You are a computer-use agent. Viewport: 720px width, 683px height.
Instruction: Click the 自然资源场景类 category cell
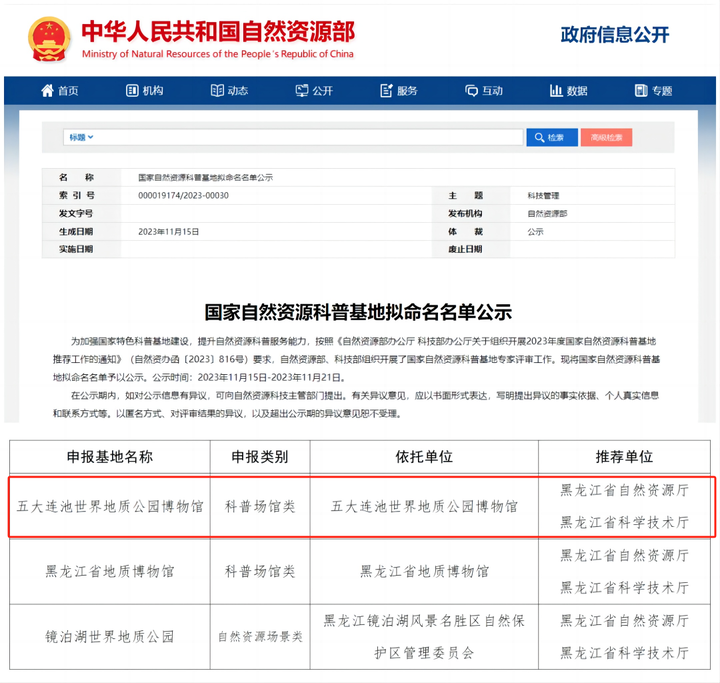tap(260, 637)
